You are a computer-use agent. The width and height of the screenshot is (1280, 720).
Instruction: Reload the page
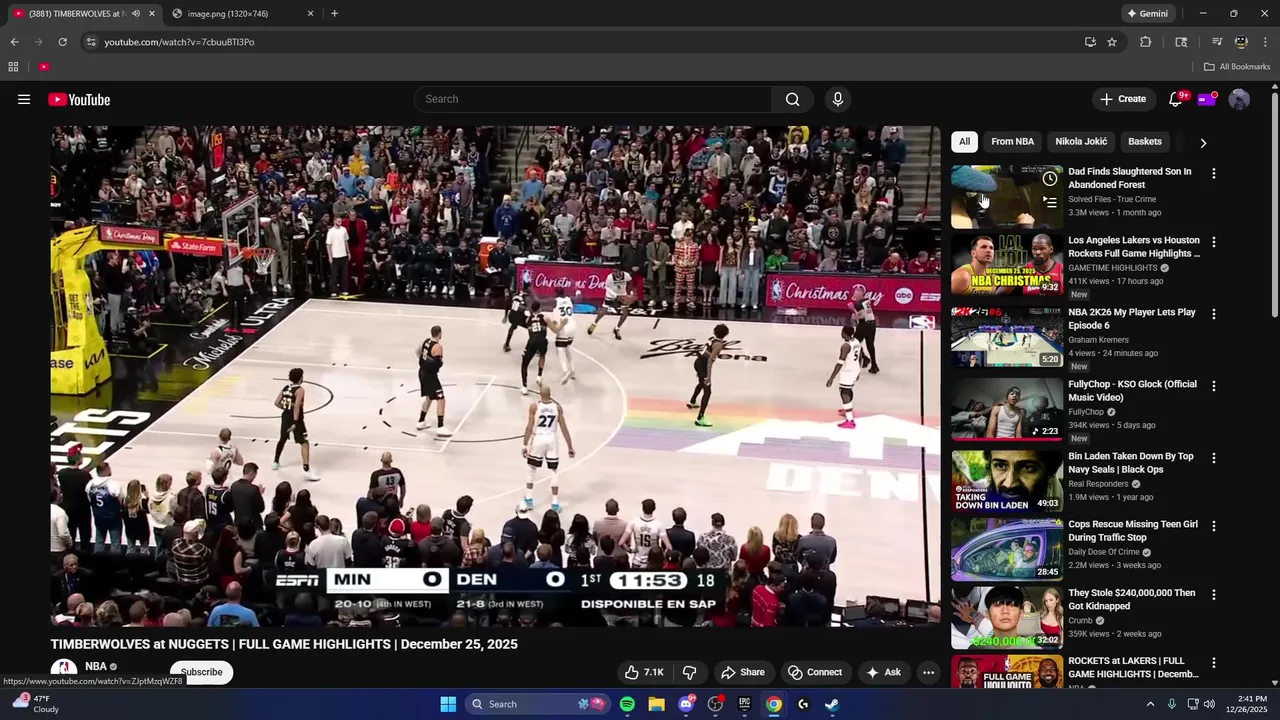coord(62,42)
